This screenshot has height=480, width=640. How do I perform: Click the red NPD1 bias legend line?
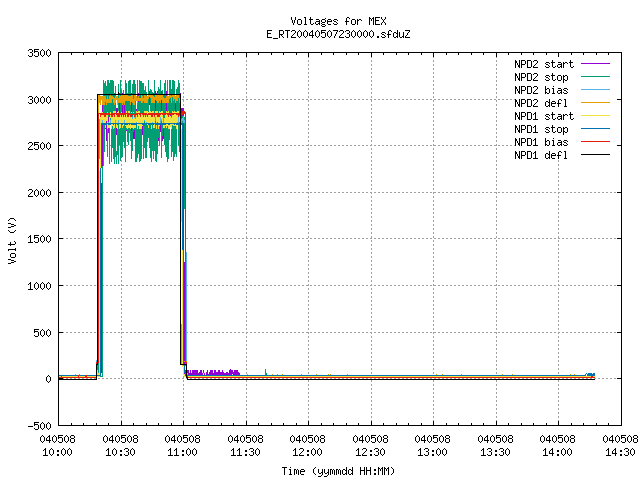[595, 142]
